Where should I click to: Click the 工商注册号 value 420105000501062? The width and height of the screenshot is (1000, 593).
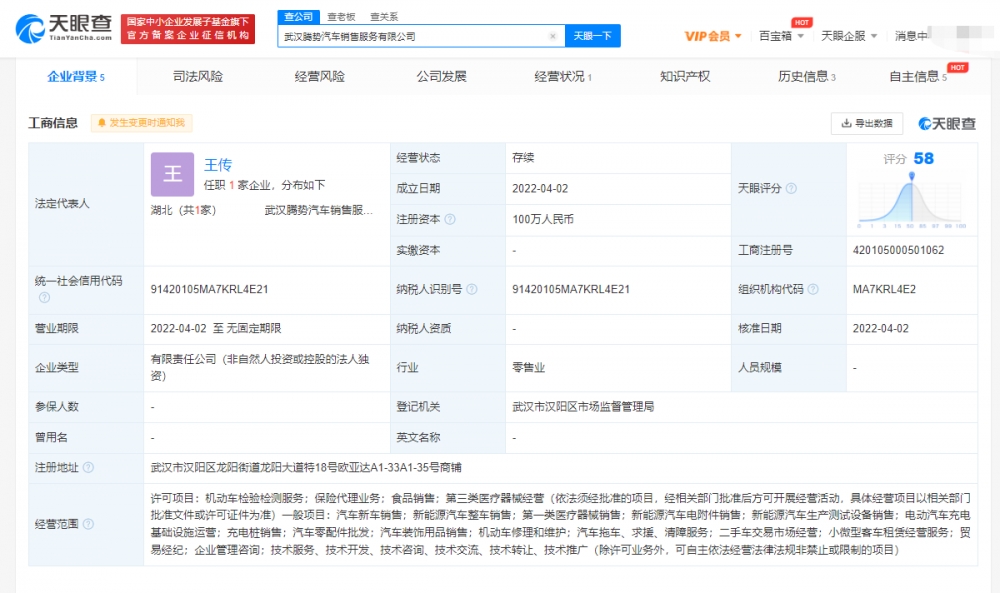click(898, 251)
